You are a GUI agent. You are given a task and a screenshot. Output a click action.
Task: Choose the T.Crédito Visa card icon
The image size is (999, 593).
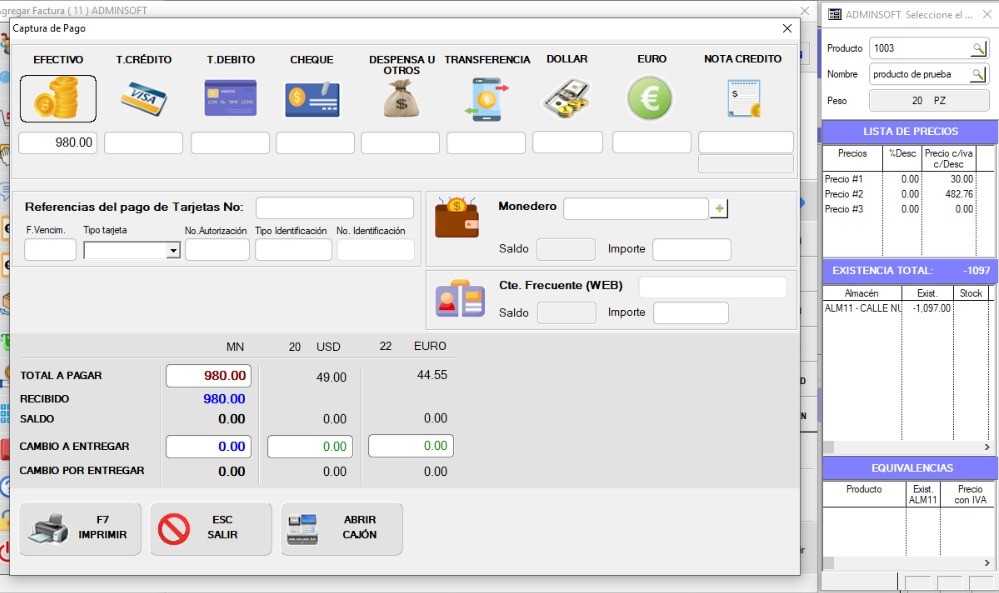coord(143,99)
